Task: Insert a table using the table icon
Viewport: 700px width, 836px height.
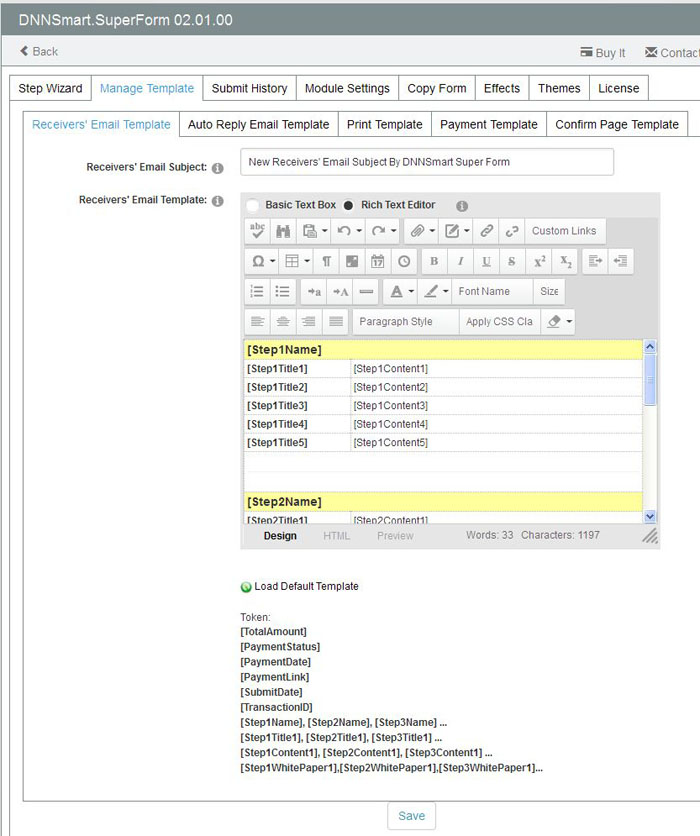Action: pos(292,261)
